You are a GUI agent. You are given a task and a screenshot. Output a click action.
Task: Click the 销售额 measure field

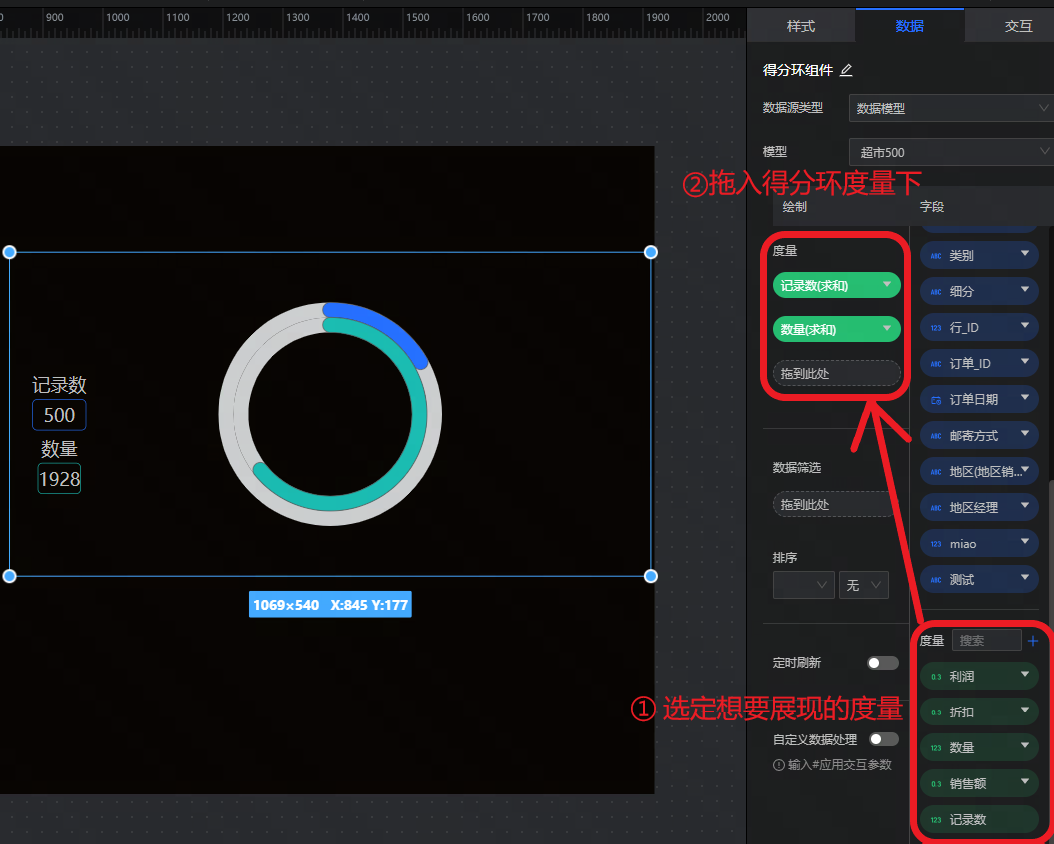967,784
